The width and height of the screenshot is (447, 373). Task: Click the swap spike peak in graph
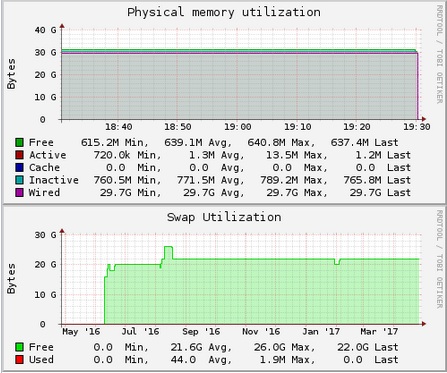click(168, 247)
